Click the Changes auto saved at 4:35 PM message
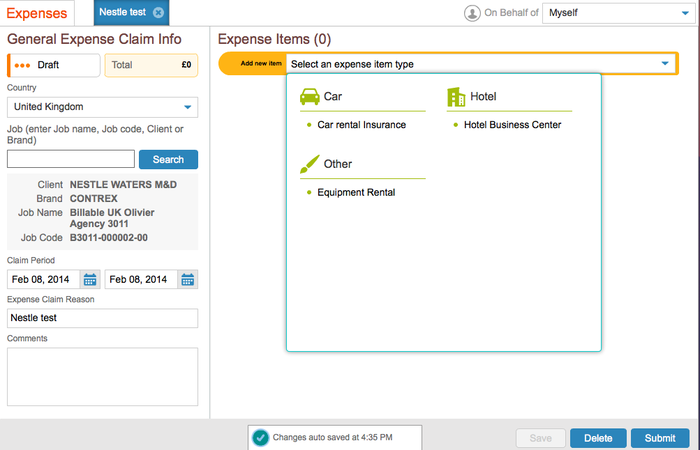 (x=333, y=438)
